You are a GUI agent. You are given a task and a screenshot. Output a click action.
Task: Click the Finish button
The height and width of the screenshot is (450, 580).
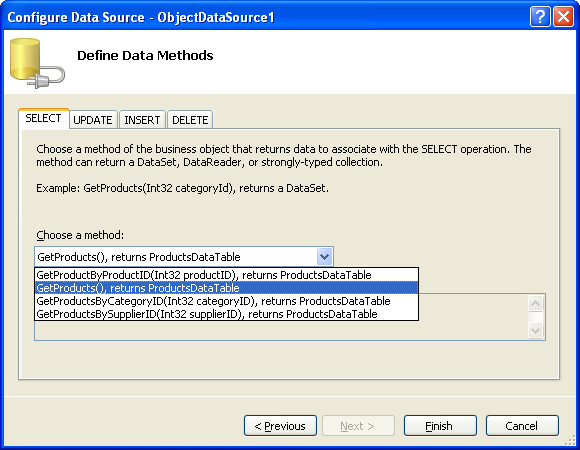tap(440, 426)
